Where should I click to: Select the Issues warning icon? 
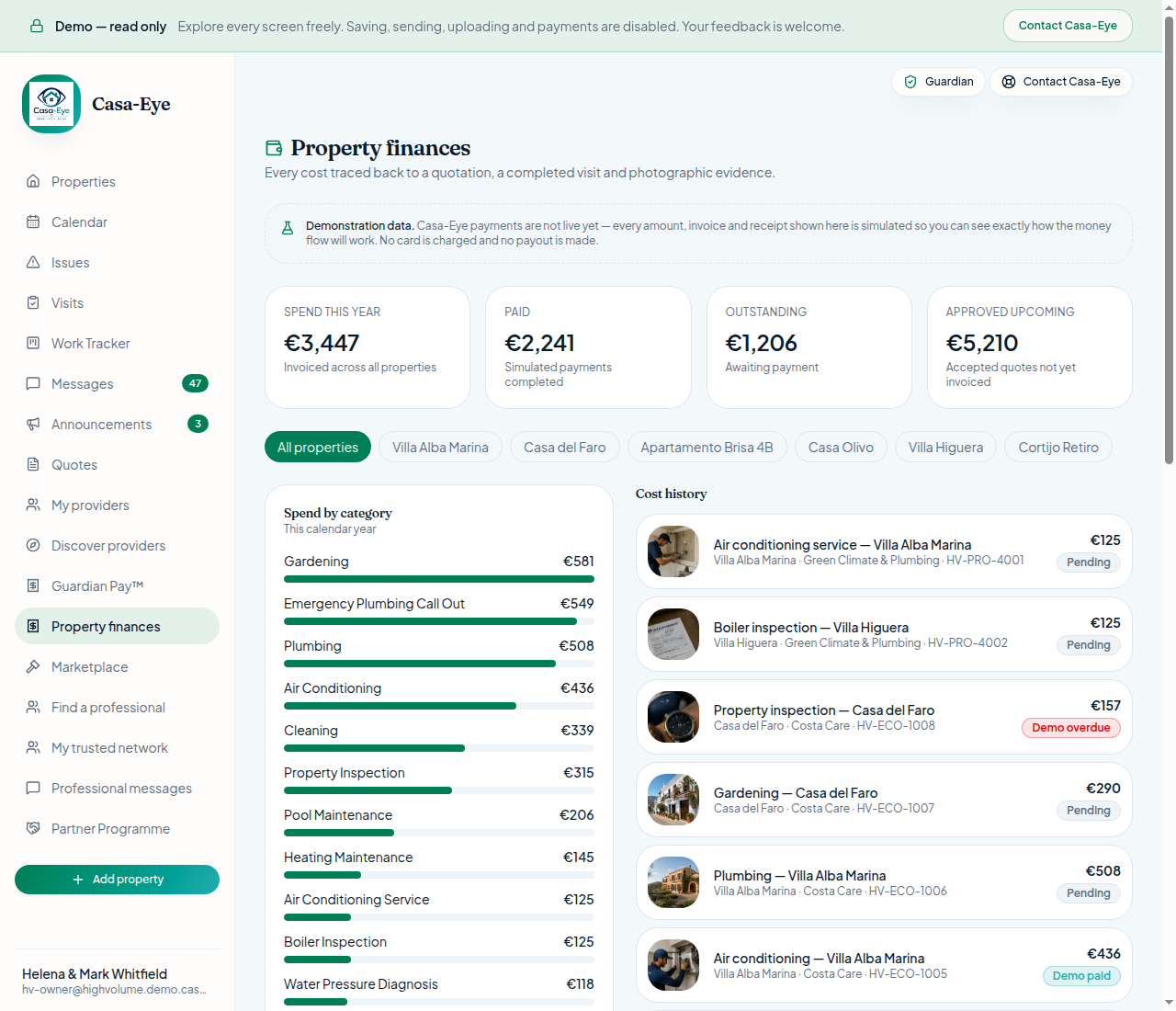pyautogui.click(x=33, y=262)
